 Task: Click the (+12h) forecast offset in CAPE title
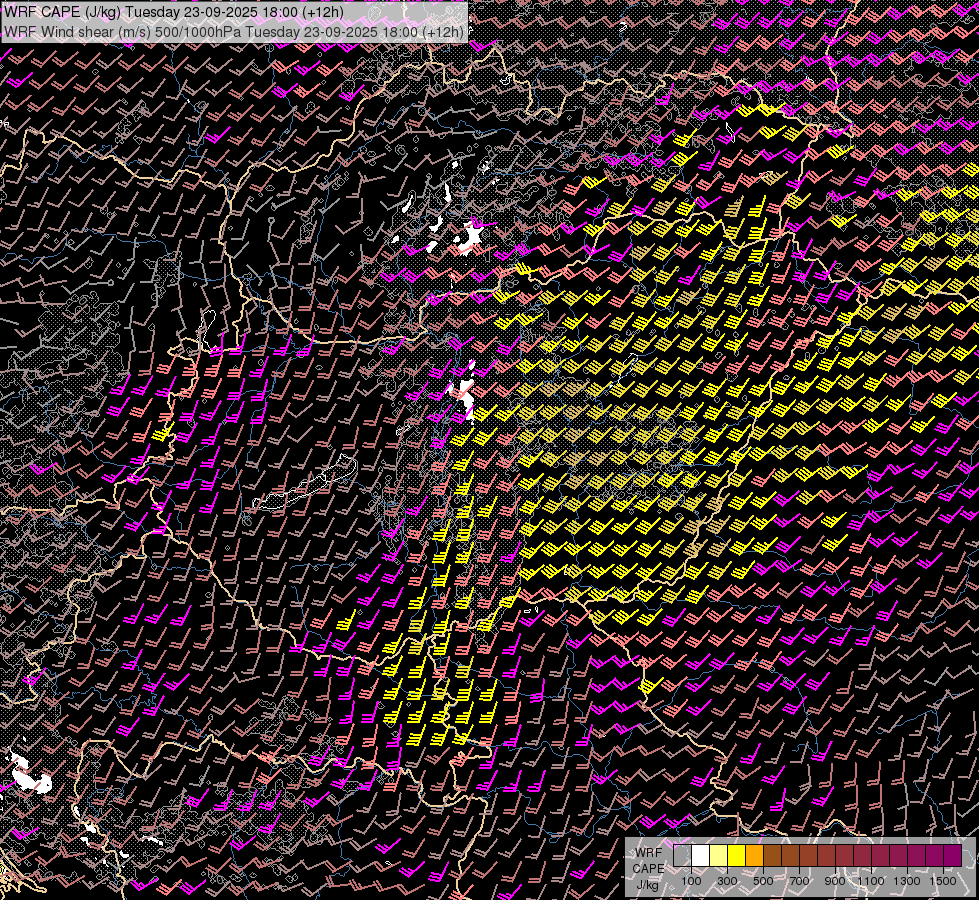[x=321, y=12]
